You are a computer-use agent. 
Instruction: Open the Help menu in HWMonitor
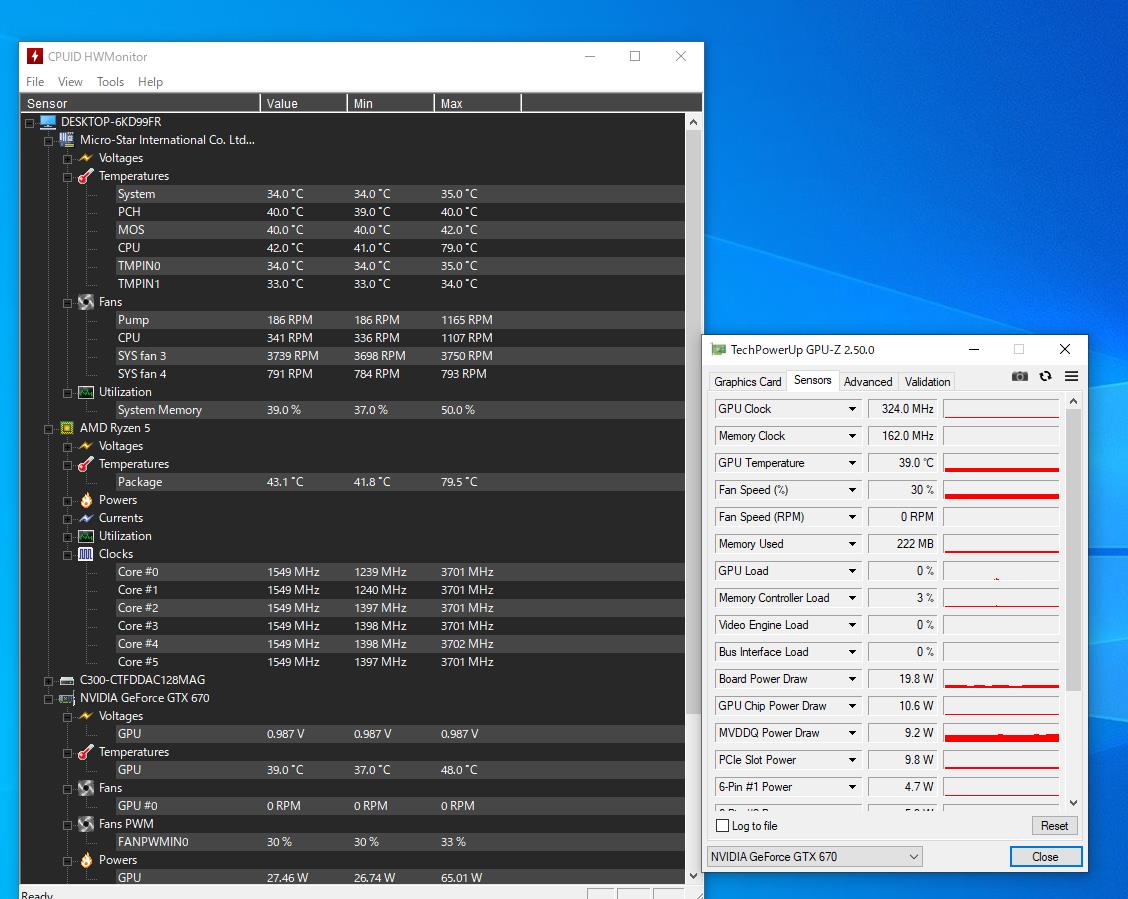[150, 82]
